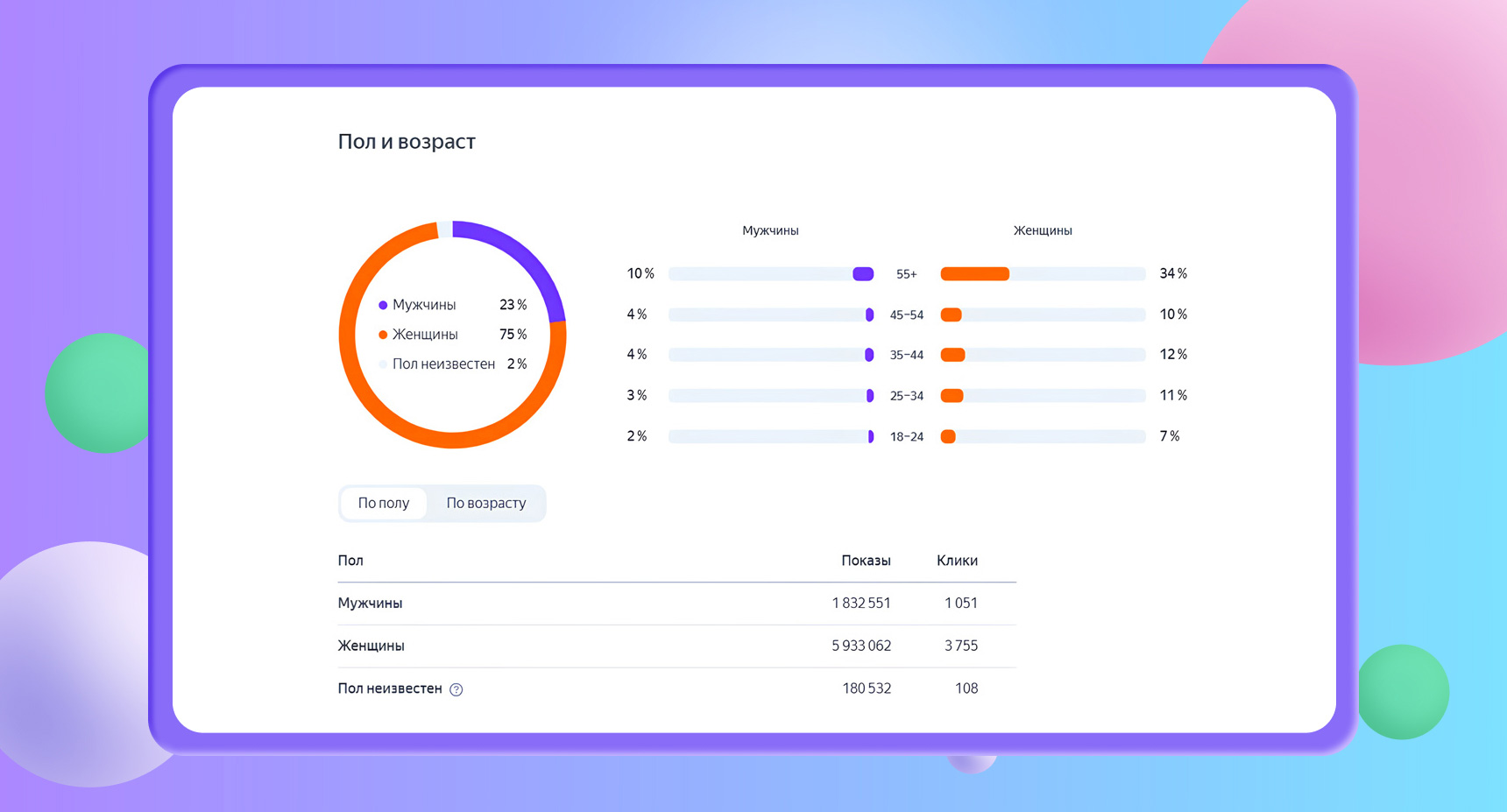This screenshot has width=1507, height=812.
Task: Click the Пол и возраст heading
Action: (407, 142)
